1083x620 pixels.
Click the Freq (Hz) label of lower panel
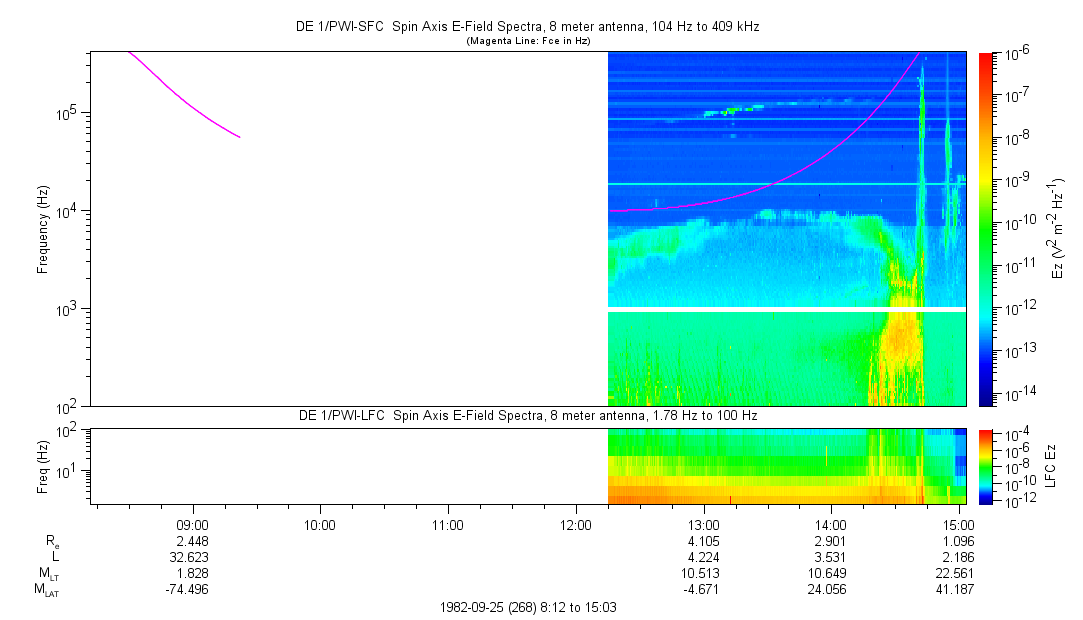coord(43,466)
